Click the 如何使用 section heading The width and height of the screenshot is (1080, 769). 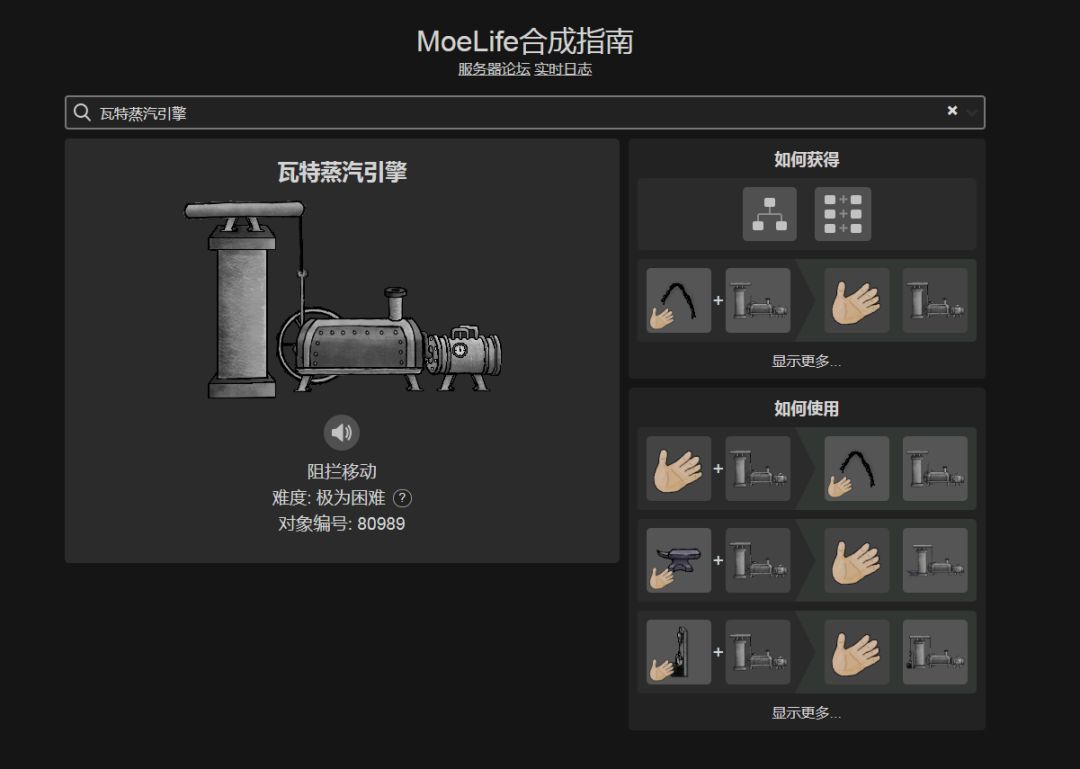(807, 409)
